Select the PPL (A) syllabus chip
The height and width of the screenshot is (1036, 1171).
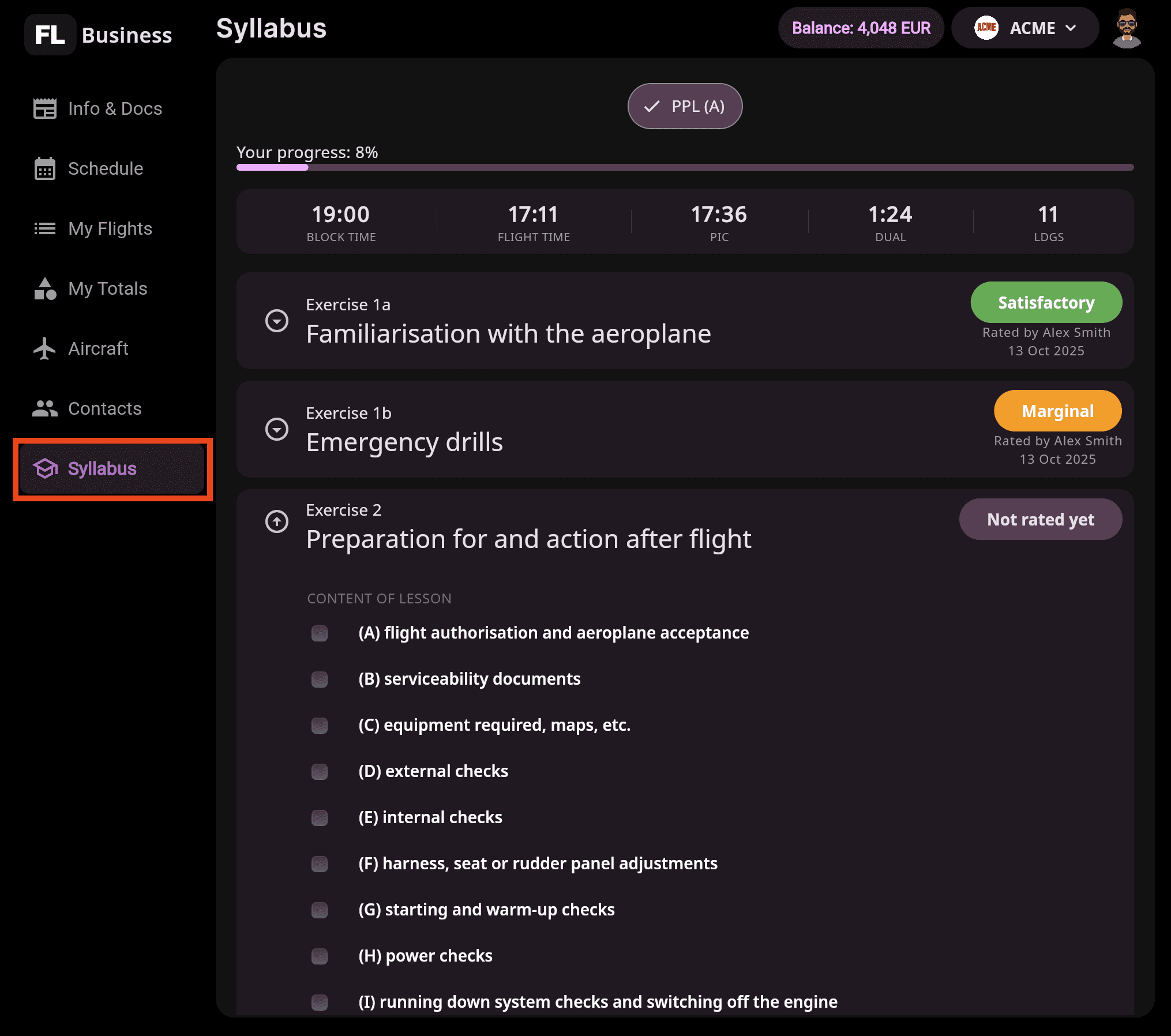tap(685, 106)
